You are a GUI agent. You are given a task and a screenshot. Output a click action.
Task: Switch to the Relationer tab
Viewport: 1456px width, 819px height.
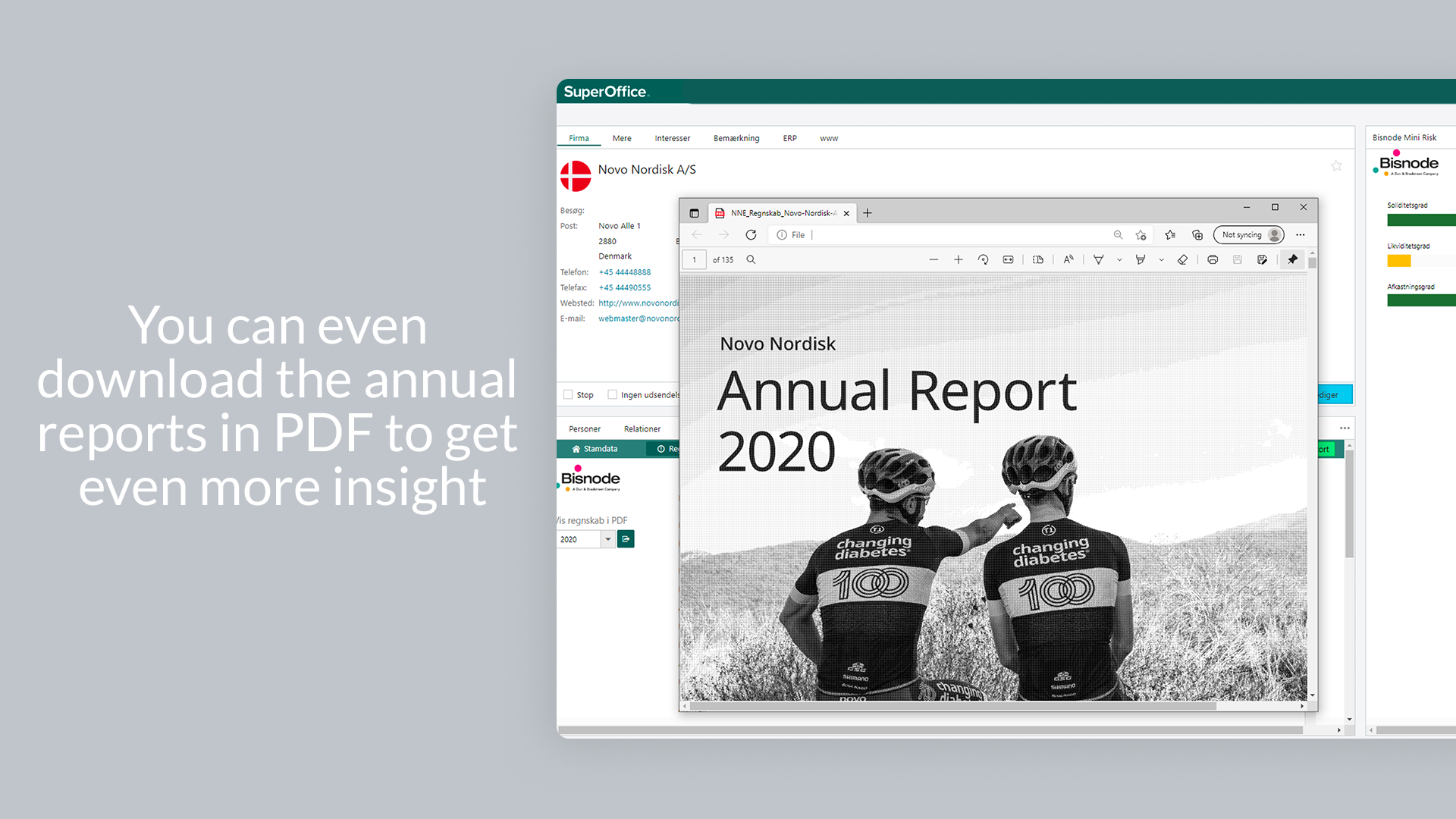tap(642, 429)
